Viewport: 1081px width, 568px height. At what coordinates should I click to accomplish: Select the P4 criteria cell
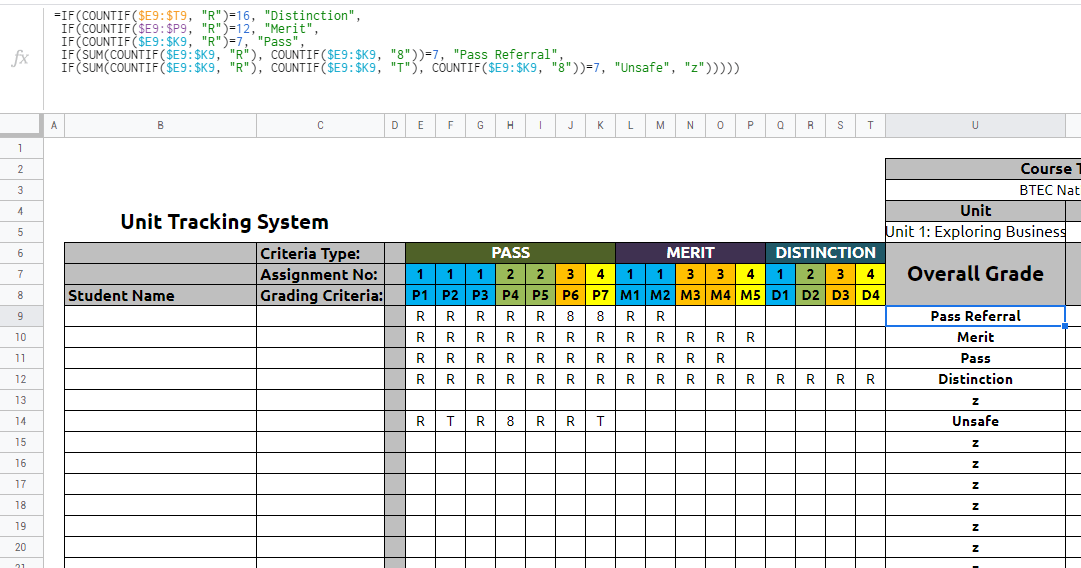510,296
